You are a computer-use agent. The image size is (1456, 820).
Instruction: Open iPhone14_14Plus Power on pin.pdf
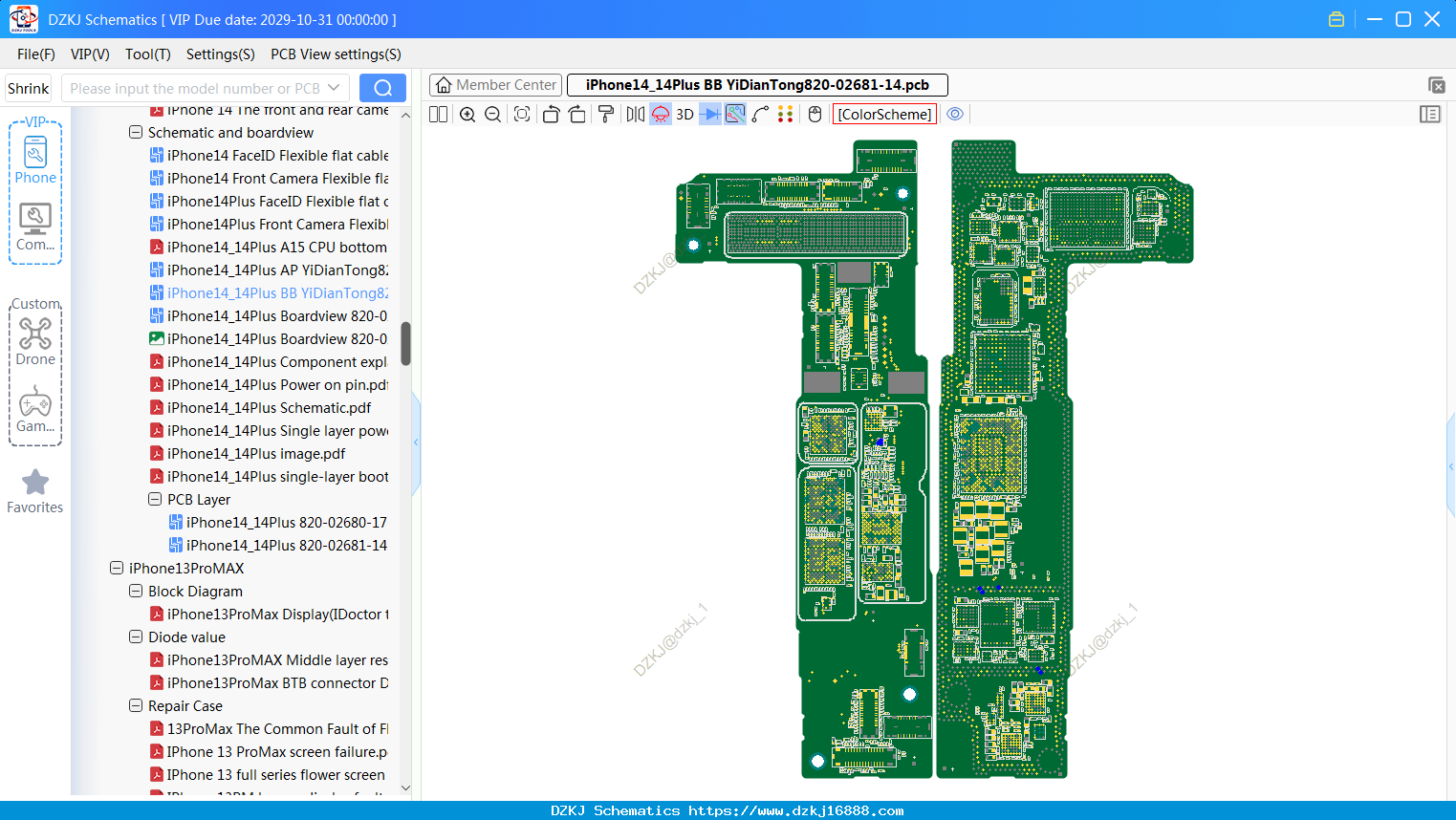[269, 385]
